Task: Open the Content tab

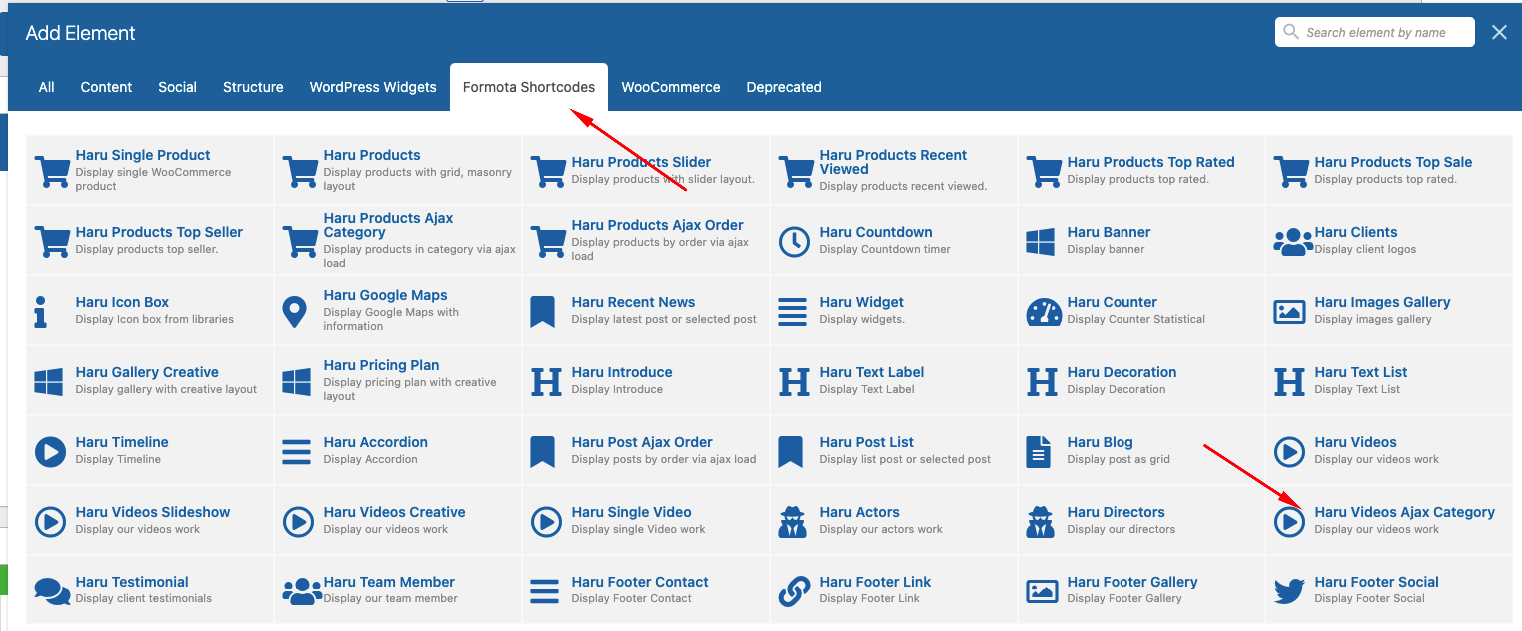Action: point(106,87)
